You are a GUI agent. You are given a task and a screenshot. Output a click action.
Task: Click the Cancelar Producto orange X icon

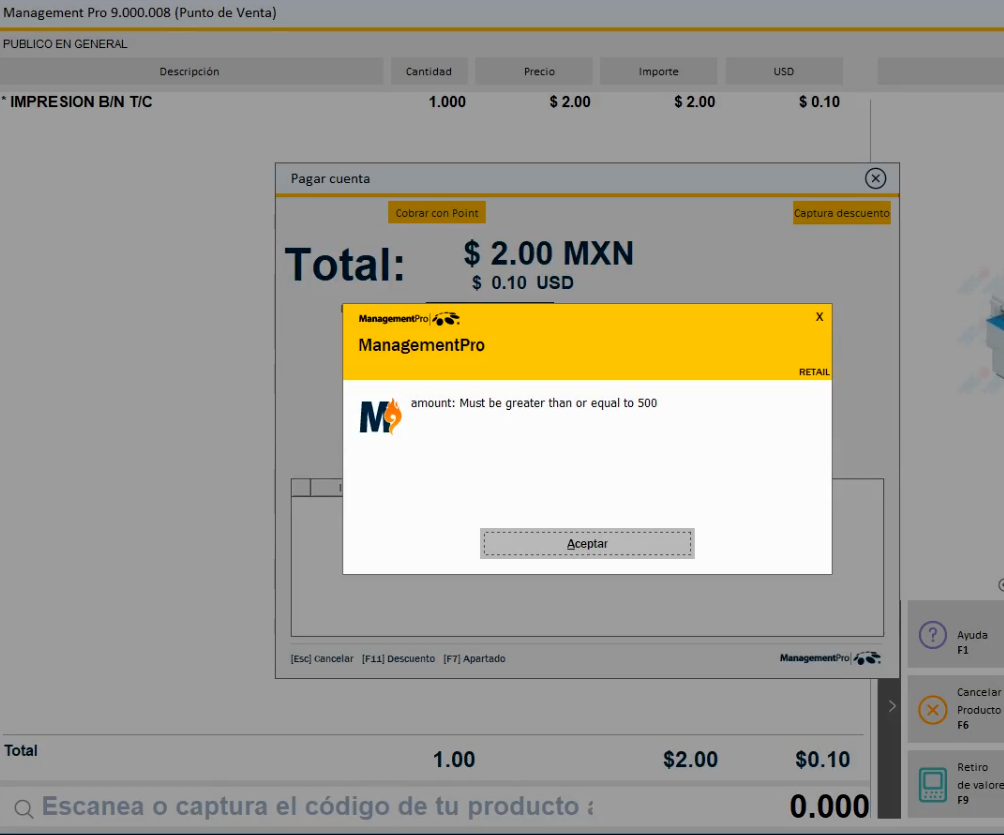pyautogui.click(x=932, y=710)
